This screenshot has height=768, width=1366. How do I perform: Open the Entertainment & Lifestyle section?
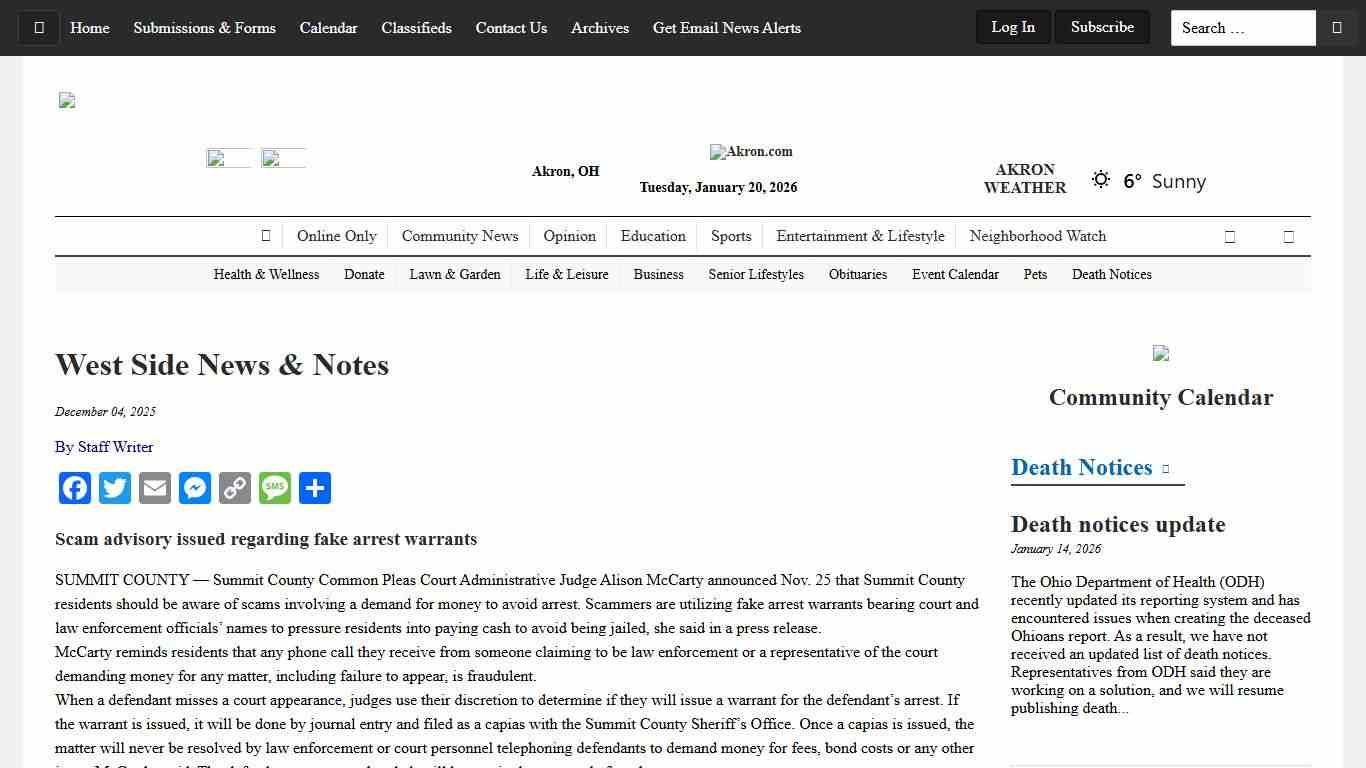point(860,236)
